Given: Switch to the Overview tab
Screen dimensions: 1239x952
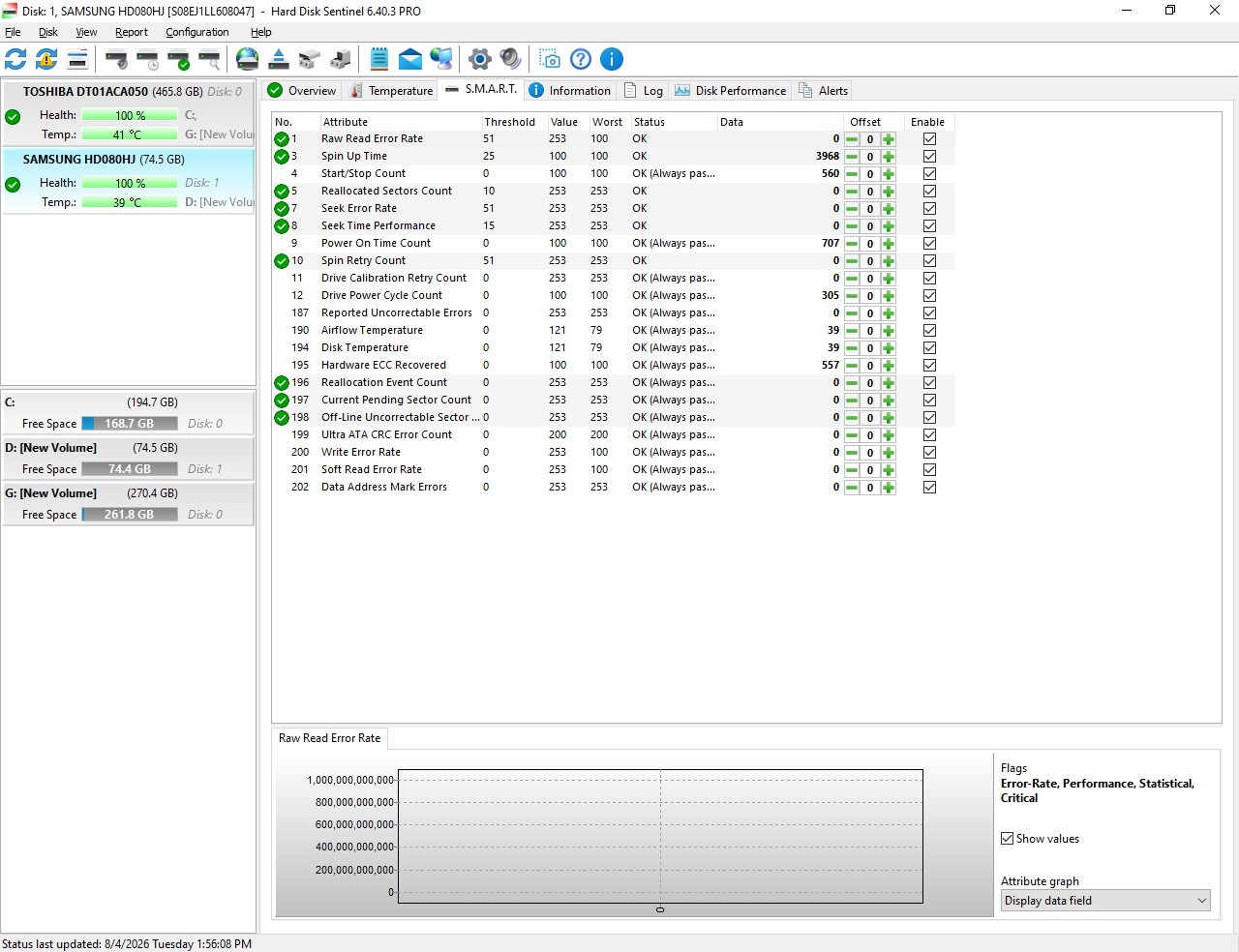Looking at the screenshot, I should point(302,90).
